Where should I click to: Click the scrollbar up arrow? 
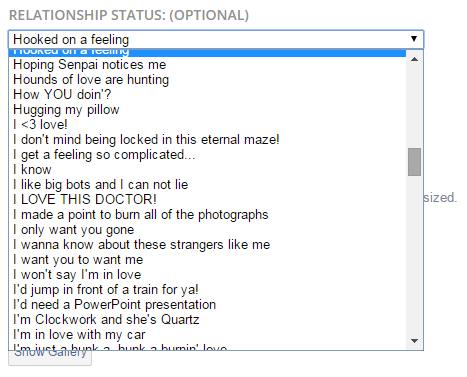point(414,59)
